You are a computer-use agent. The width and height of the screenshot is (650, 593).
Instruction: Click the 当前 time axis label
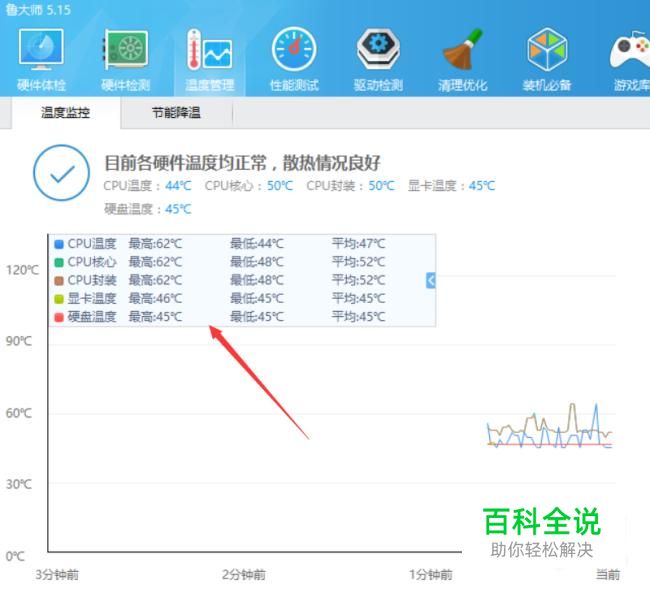tap(608, 575)
